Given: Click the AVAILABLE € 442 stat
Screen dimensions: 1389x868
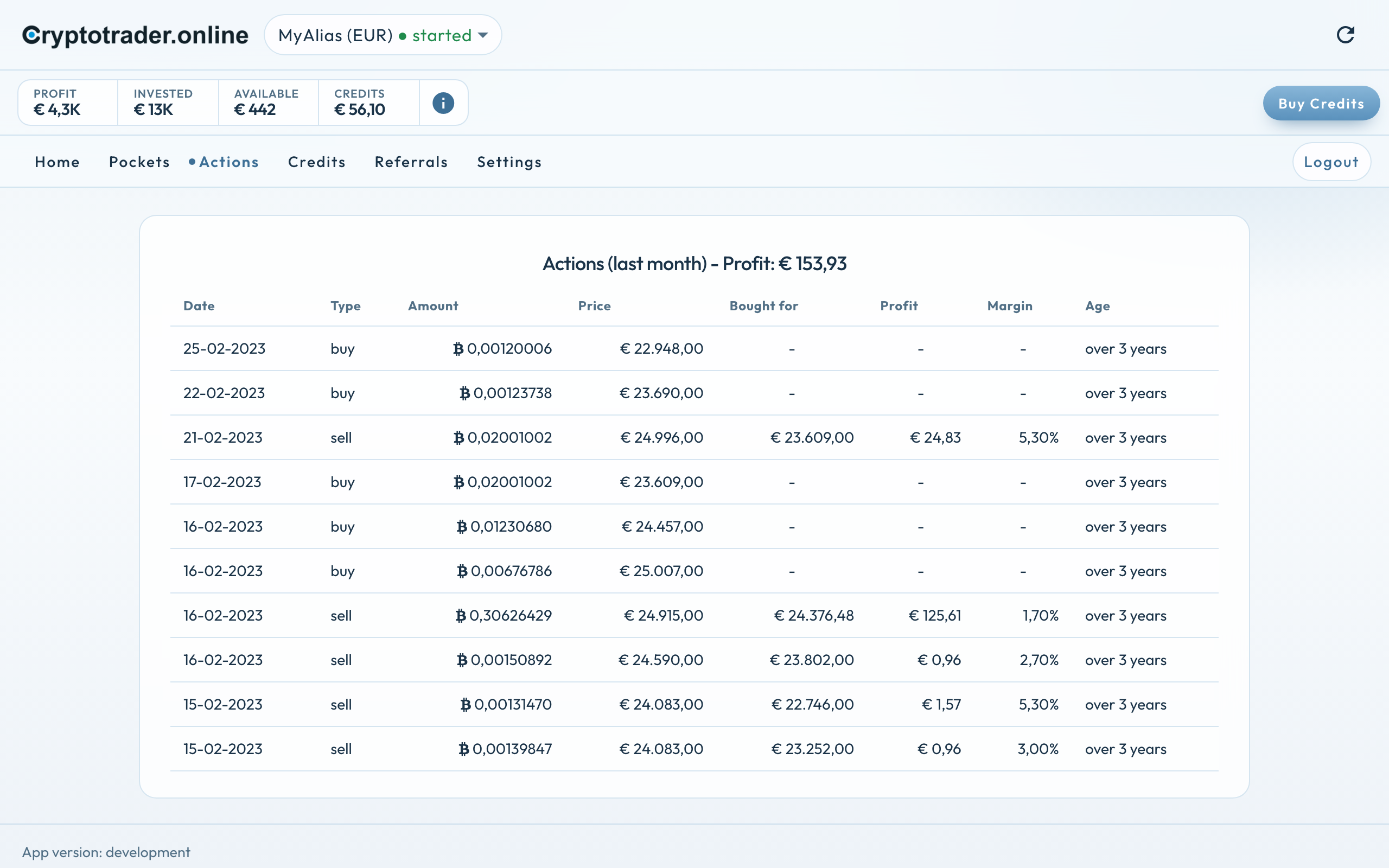Looking at the screenshot, I should pyautogui.click(x=268, y=103).
